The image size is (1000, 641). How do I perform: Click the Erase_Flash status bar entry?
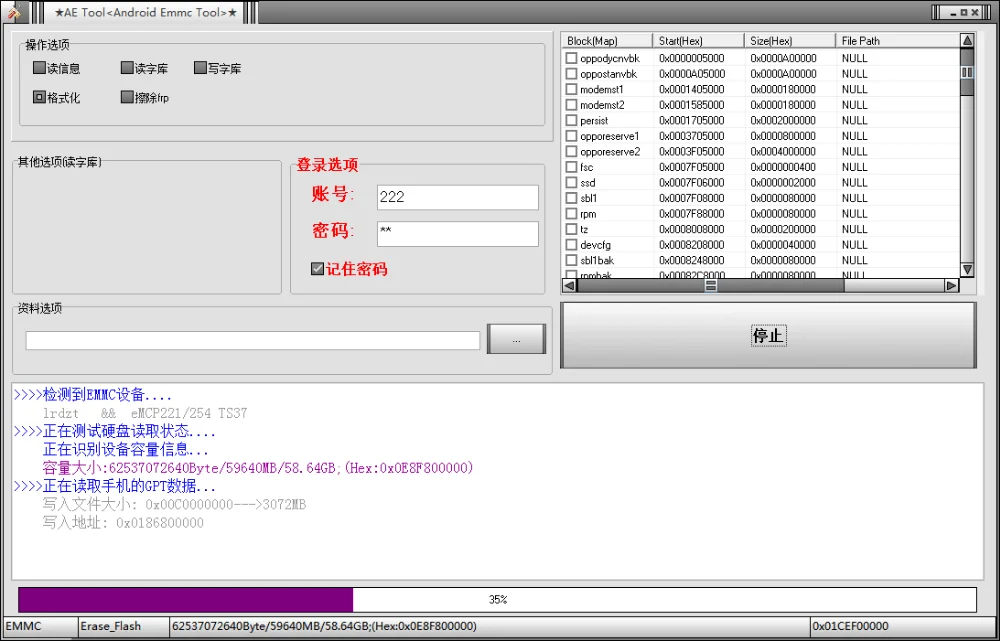pos(122,626)
